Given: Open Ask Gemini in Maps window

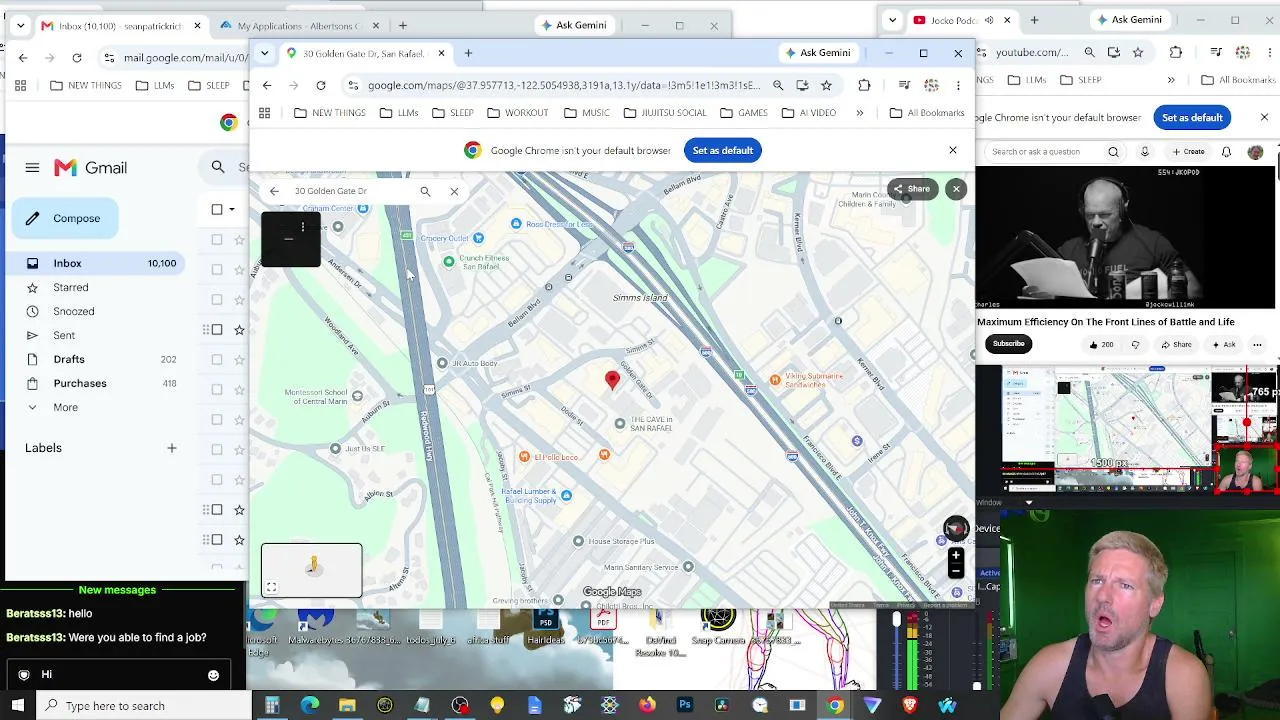Looking at the screenshot, I should 817,53.
